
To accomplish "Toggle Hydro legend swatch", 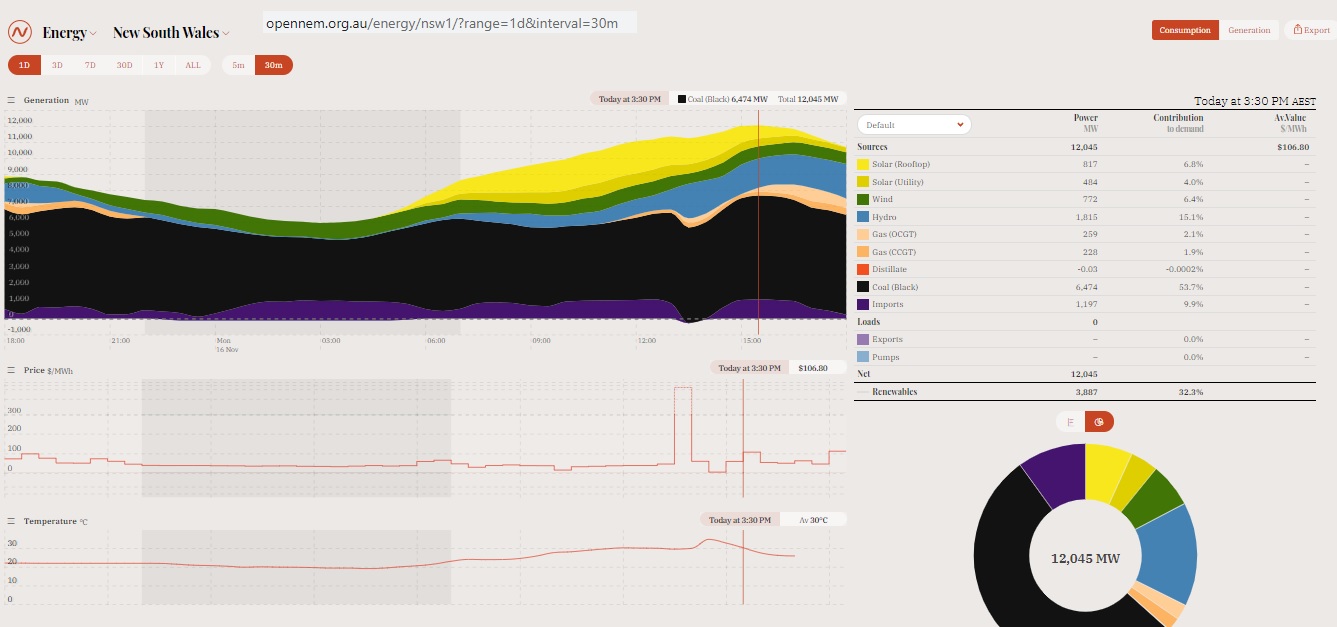I will (x=862, y=217).
